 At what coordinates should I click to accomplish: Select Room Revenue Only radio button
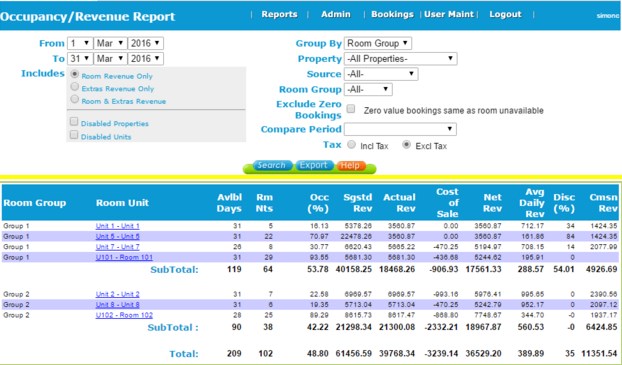(x=74, y=74)
